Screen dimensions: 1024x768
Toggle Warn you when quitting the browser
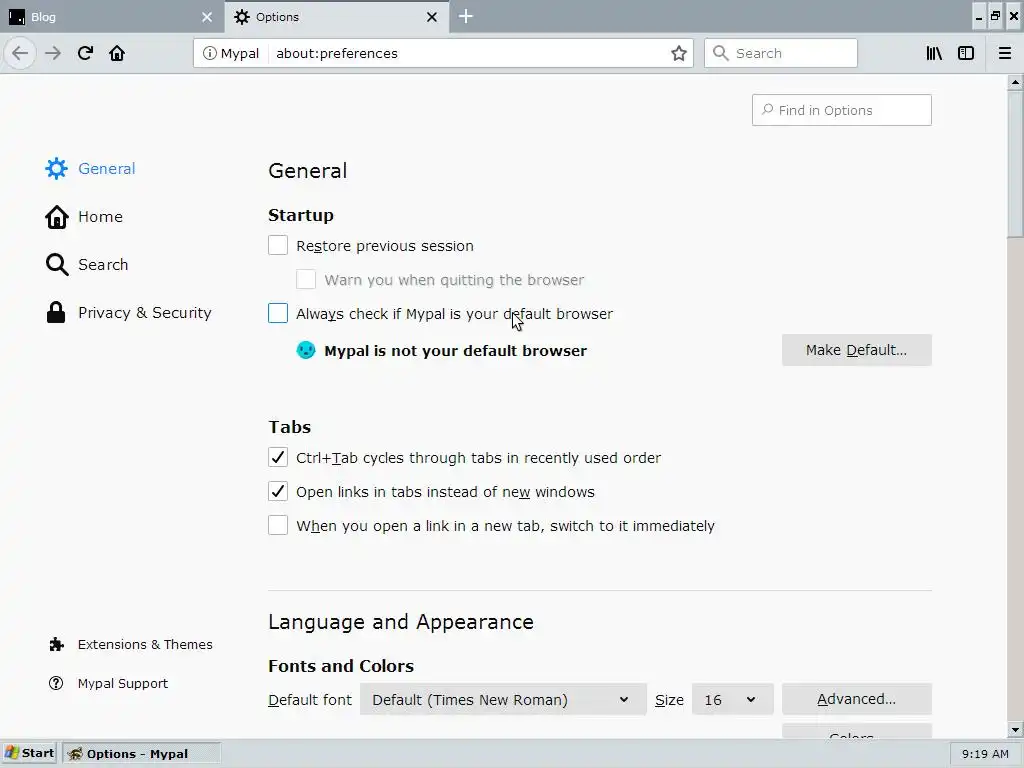tap(306, 280)
